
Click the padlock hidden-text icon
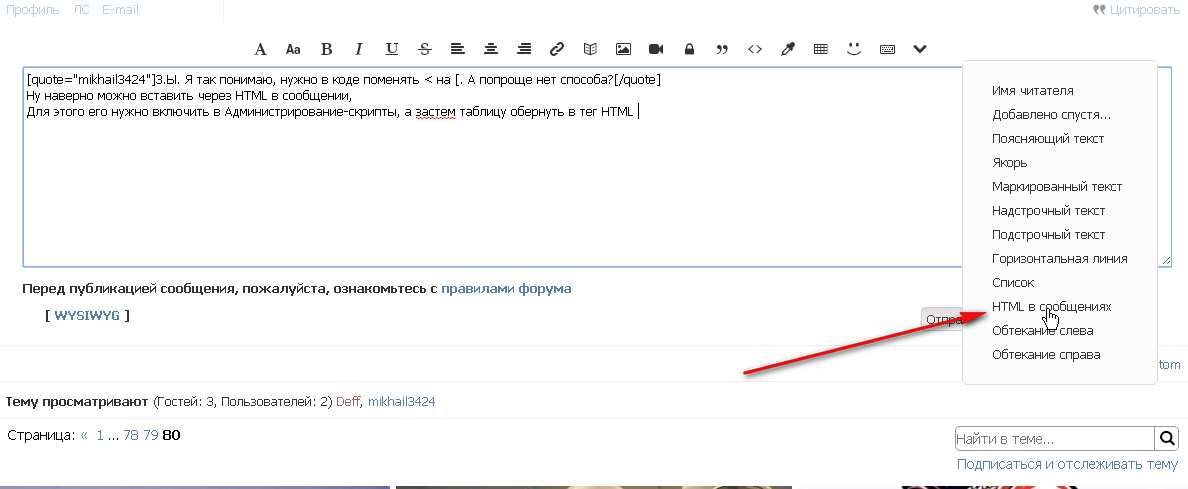coord(689,49)
